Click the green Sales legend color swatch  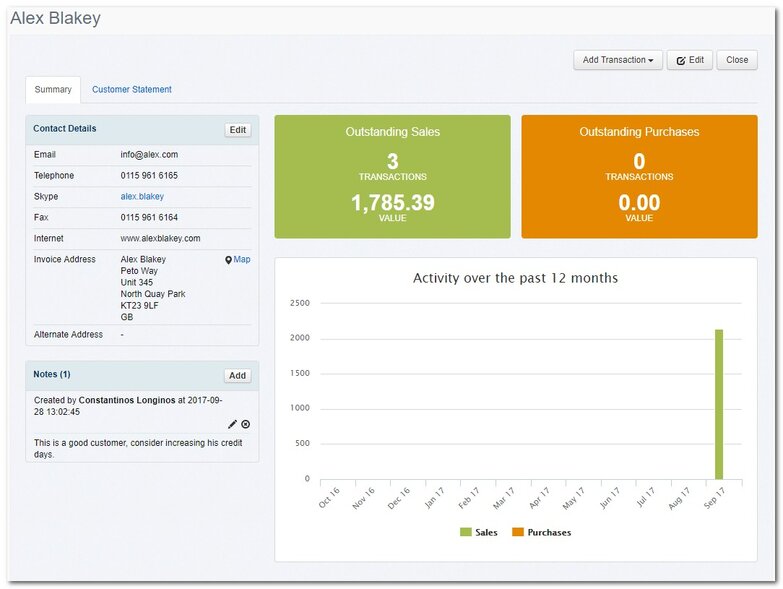coord(466,533)
